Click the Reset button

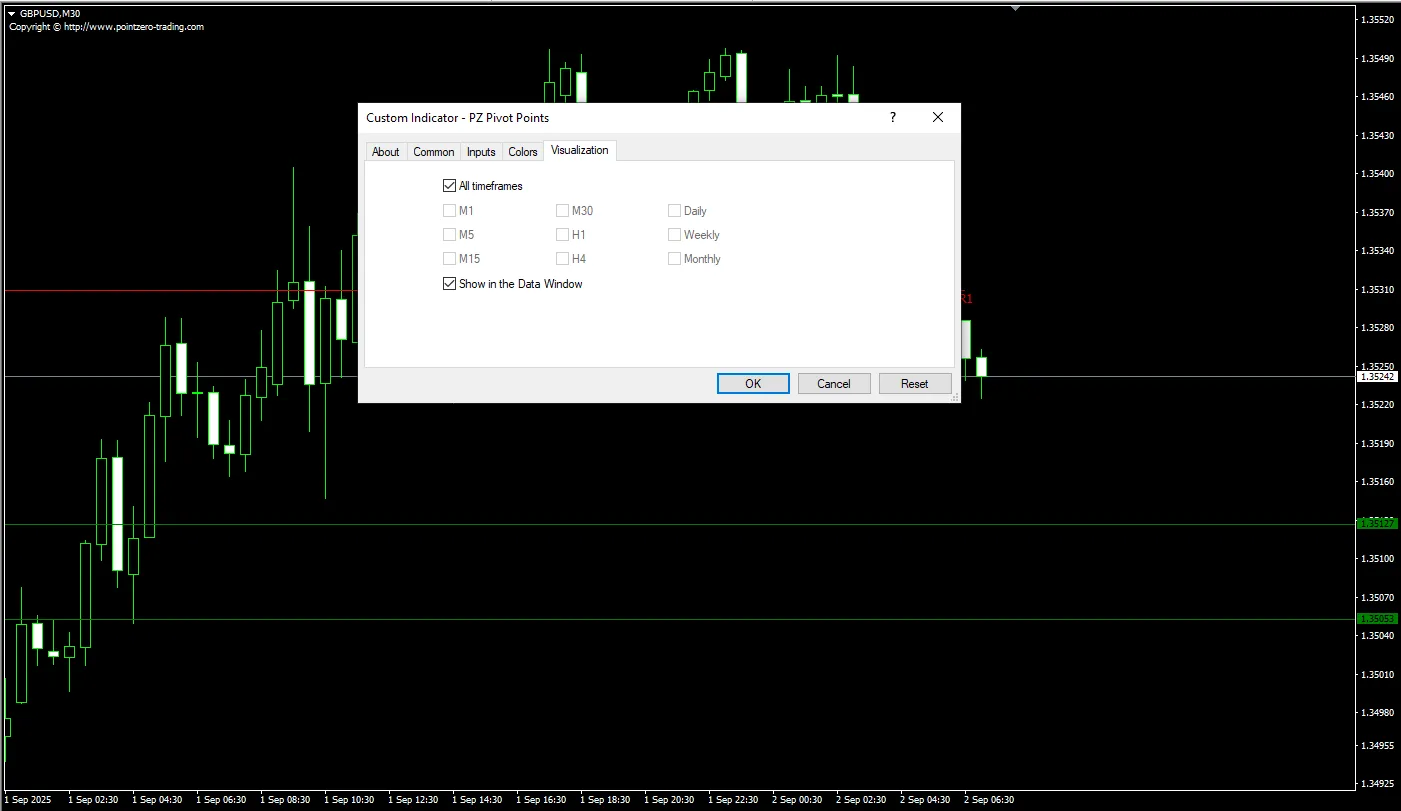(x=914, y=384)
